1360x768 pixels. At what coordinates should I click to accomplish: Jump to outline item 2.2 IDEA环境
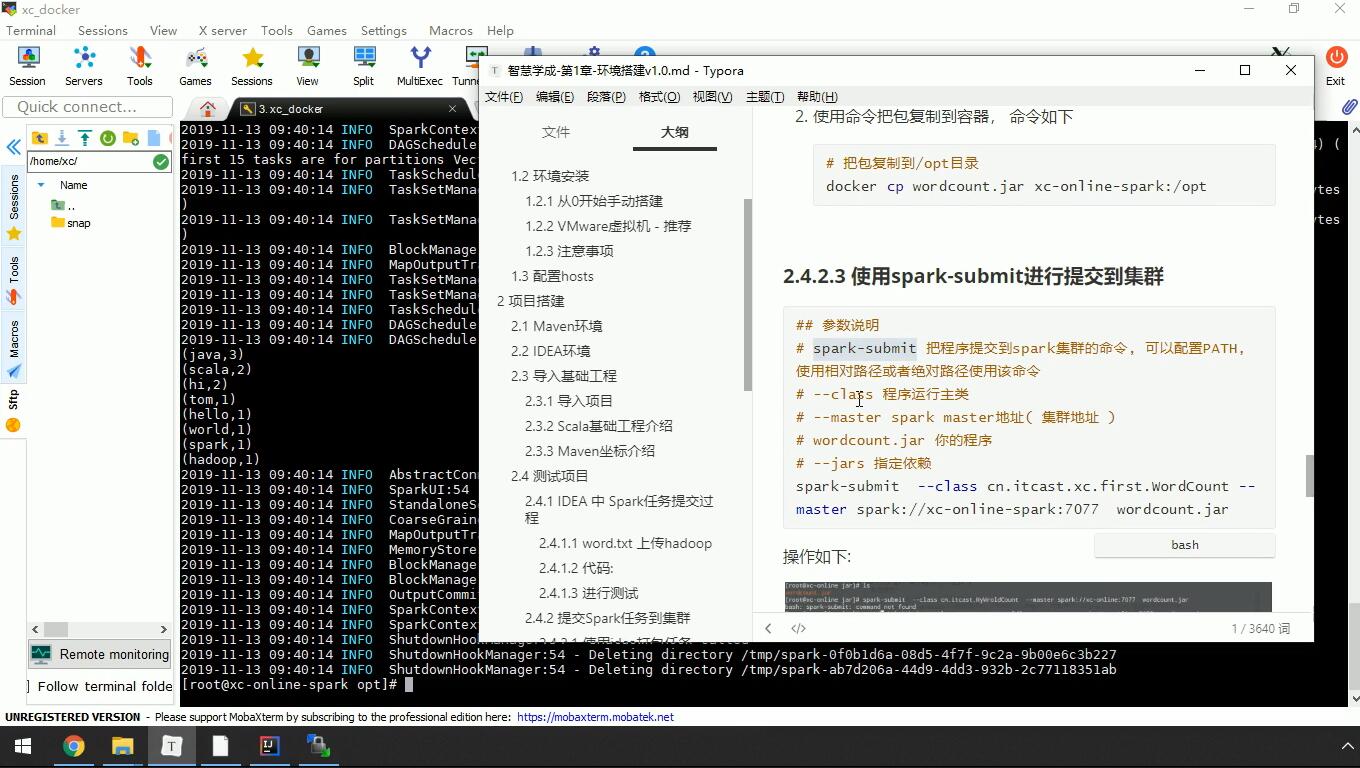pos(550,351)
